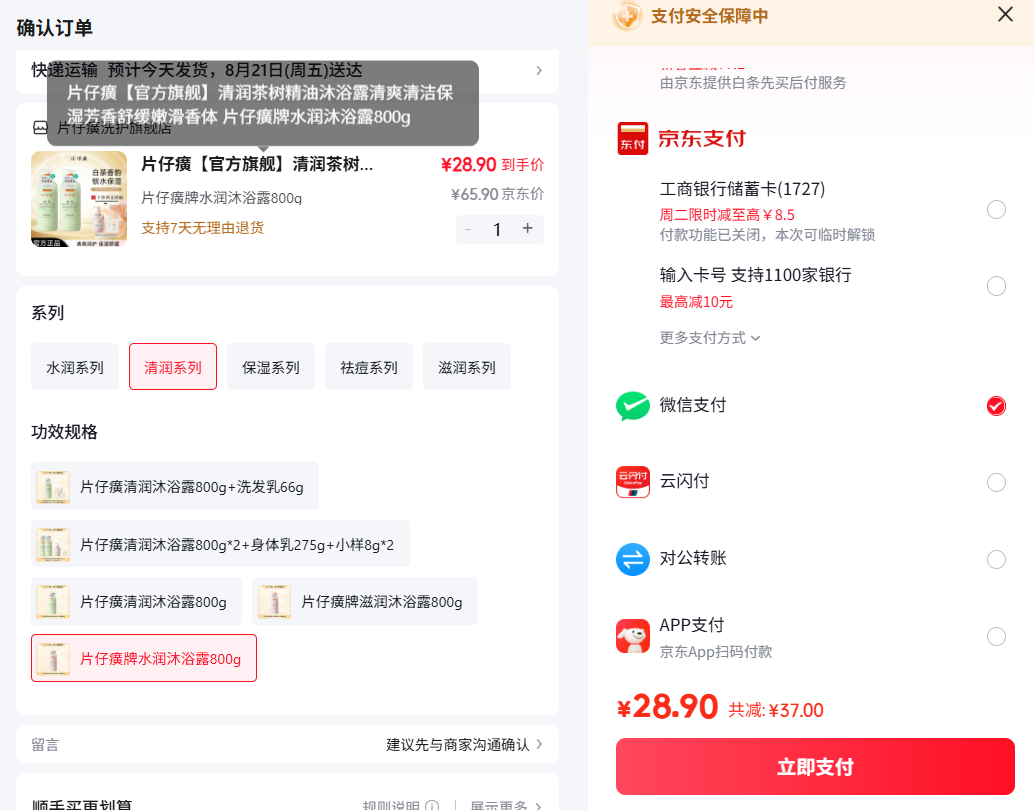This screenshot has height=810, width=1034.
Task: Click the JD APP支付 dog icon
Action: (632, 636)
